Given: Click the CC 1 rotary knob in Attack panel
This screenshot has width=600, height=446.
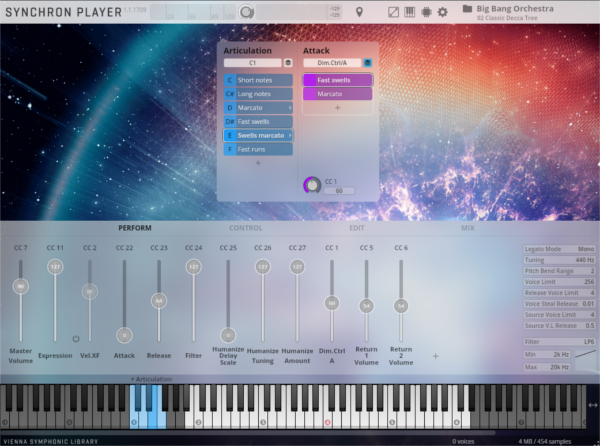Looking at the screenshot, I should tap(312, 186).
